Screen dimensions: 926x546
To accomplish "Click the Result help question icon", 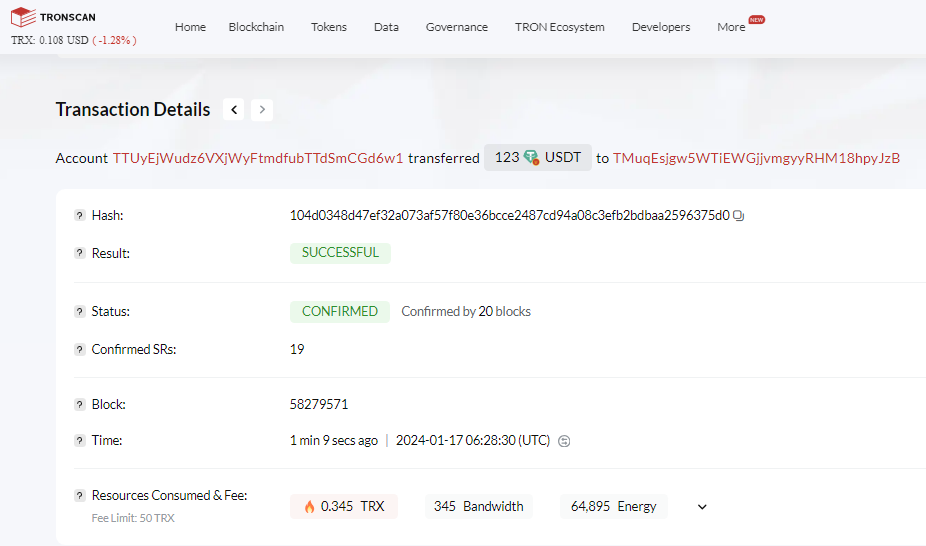I will pos(80,253).
